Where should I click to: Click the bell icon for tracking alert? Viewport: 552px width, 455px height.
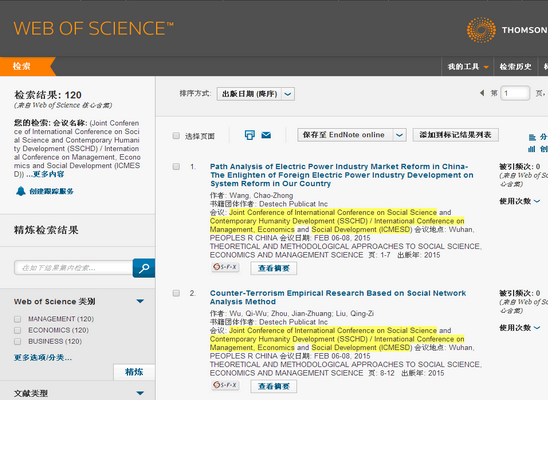click(x=21, y=191)
